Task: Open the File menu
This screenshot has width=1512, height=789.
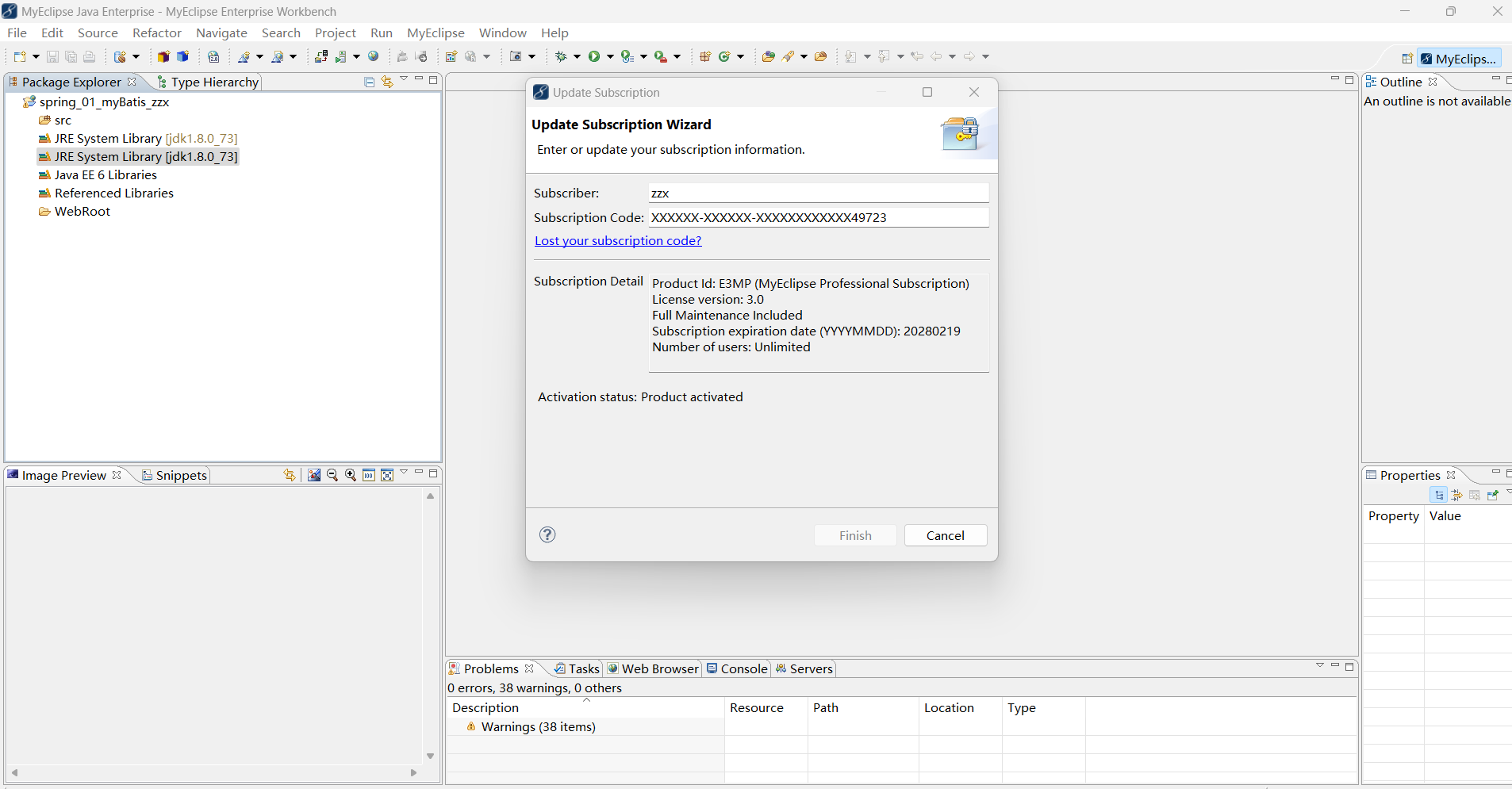Action: tap(17, 33)
